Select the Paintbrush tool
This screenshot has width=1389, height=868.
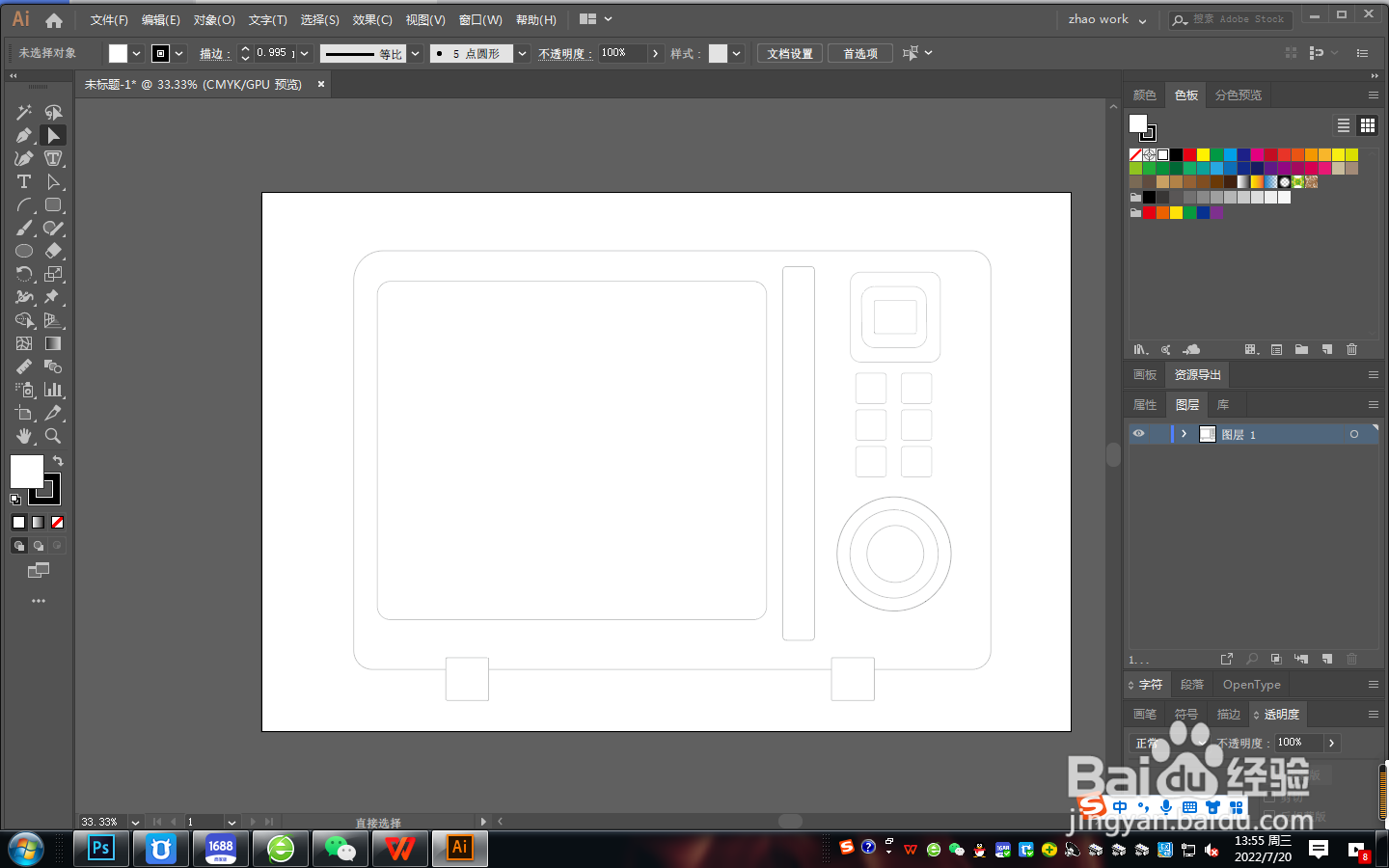click(24, 229)
